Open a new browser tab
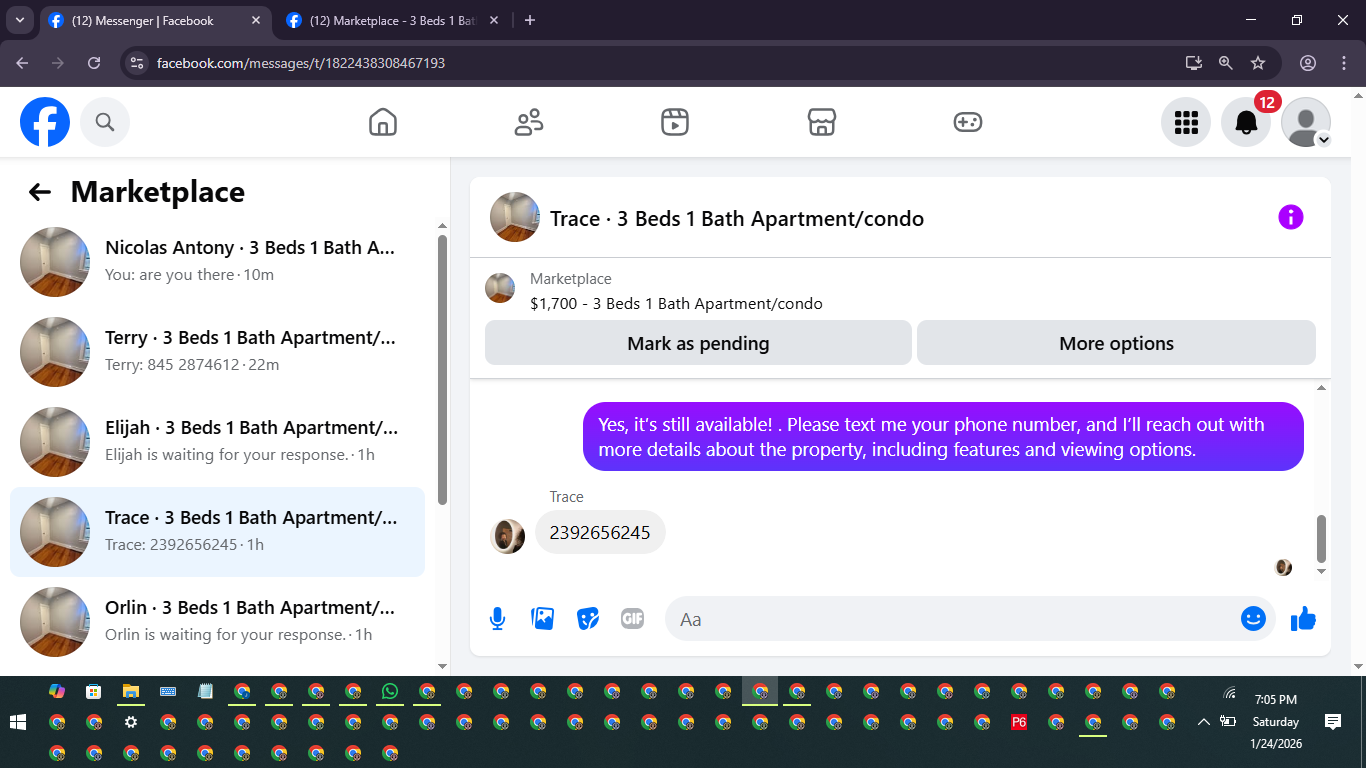The height and width of the screenshot is (768, 1366). [530, 21]
